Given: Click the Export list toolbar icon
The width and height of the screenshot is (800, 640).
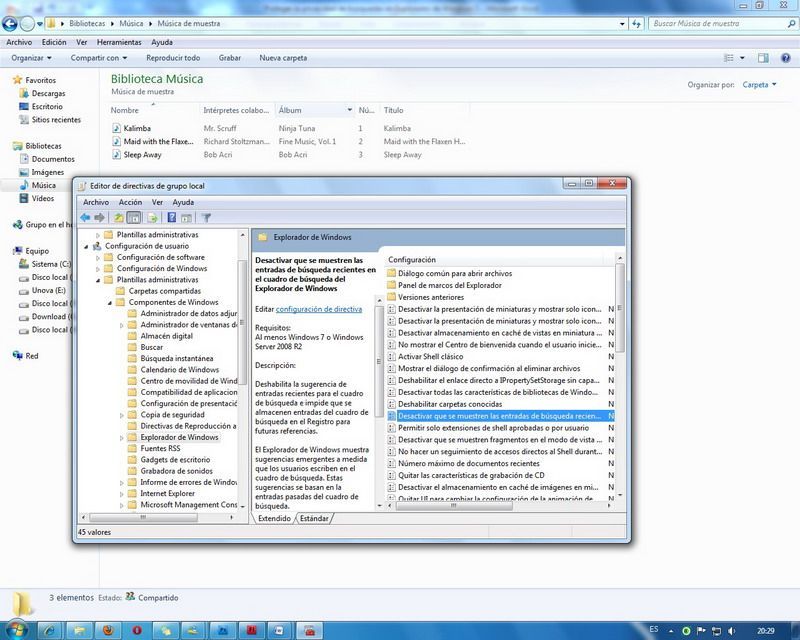Looking at the screenshot, I should click(153, 217).
